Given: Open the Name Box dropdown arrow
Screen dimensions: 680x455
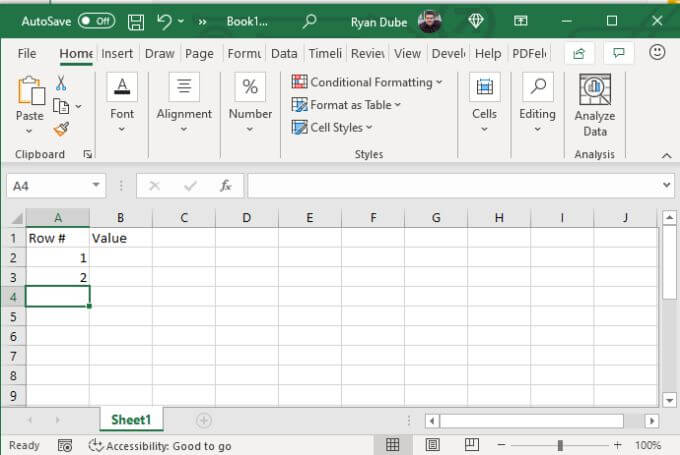Looking at the screenshot, I should tap(97, 186).
